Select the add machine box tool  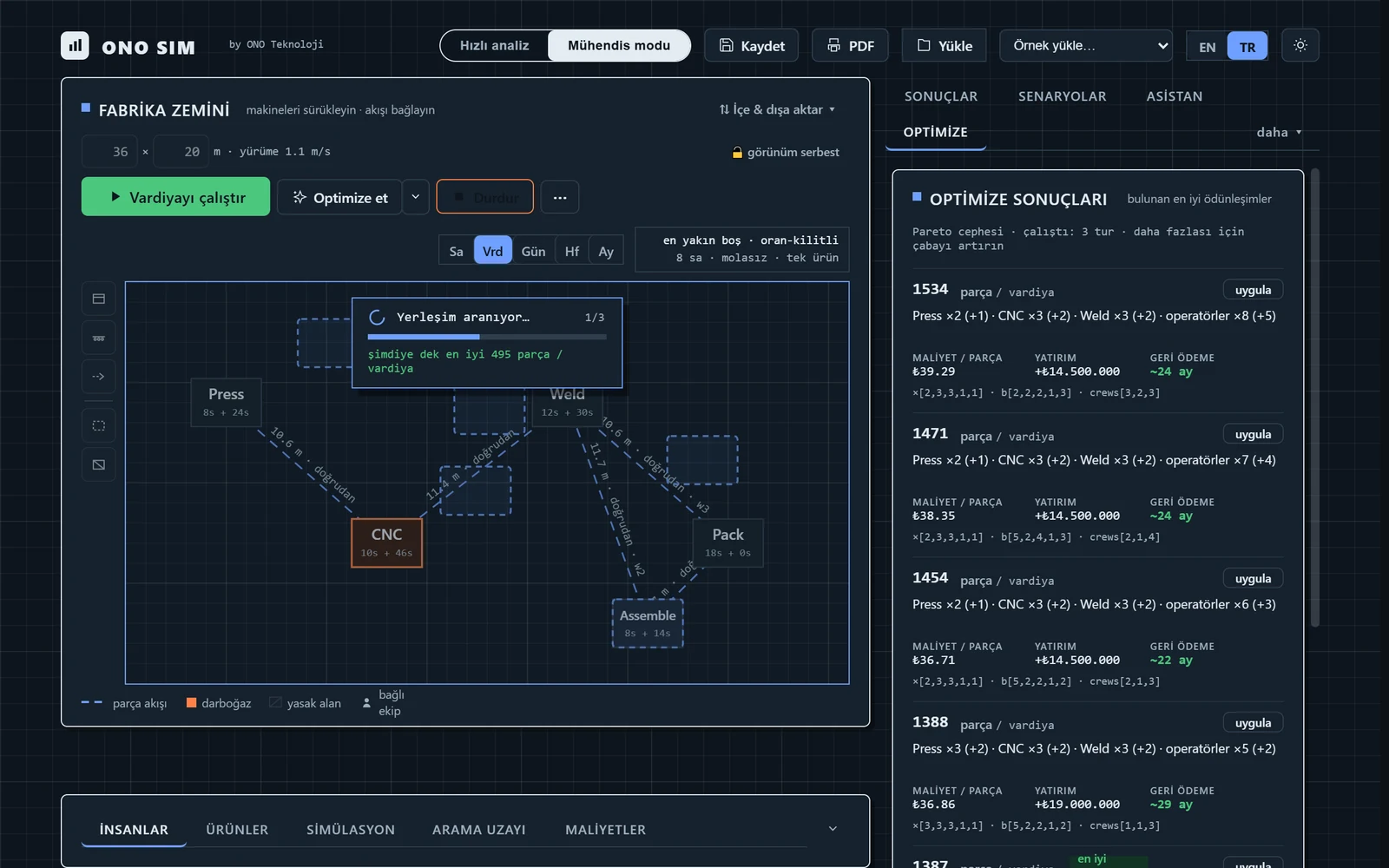coord(99,299)
